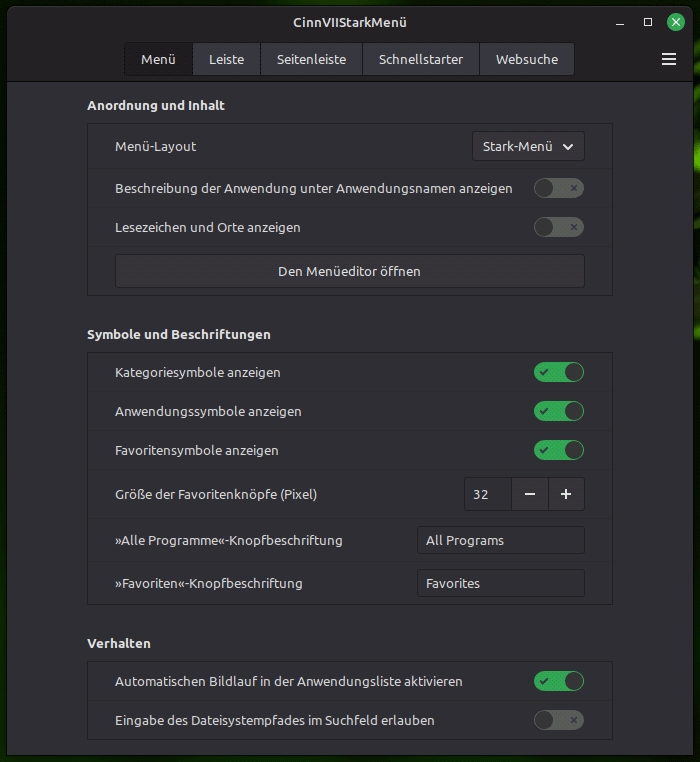Screen dimensions: 700x762
Task: Disable Automatischen Bildlauf in der Anwendungsliste
Action: pos(559,681)
